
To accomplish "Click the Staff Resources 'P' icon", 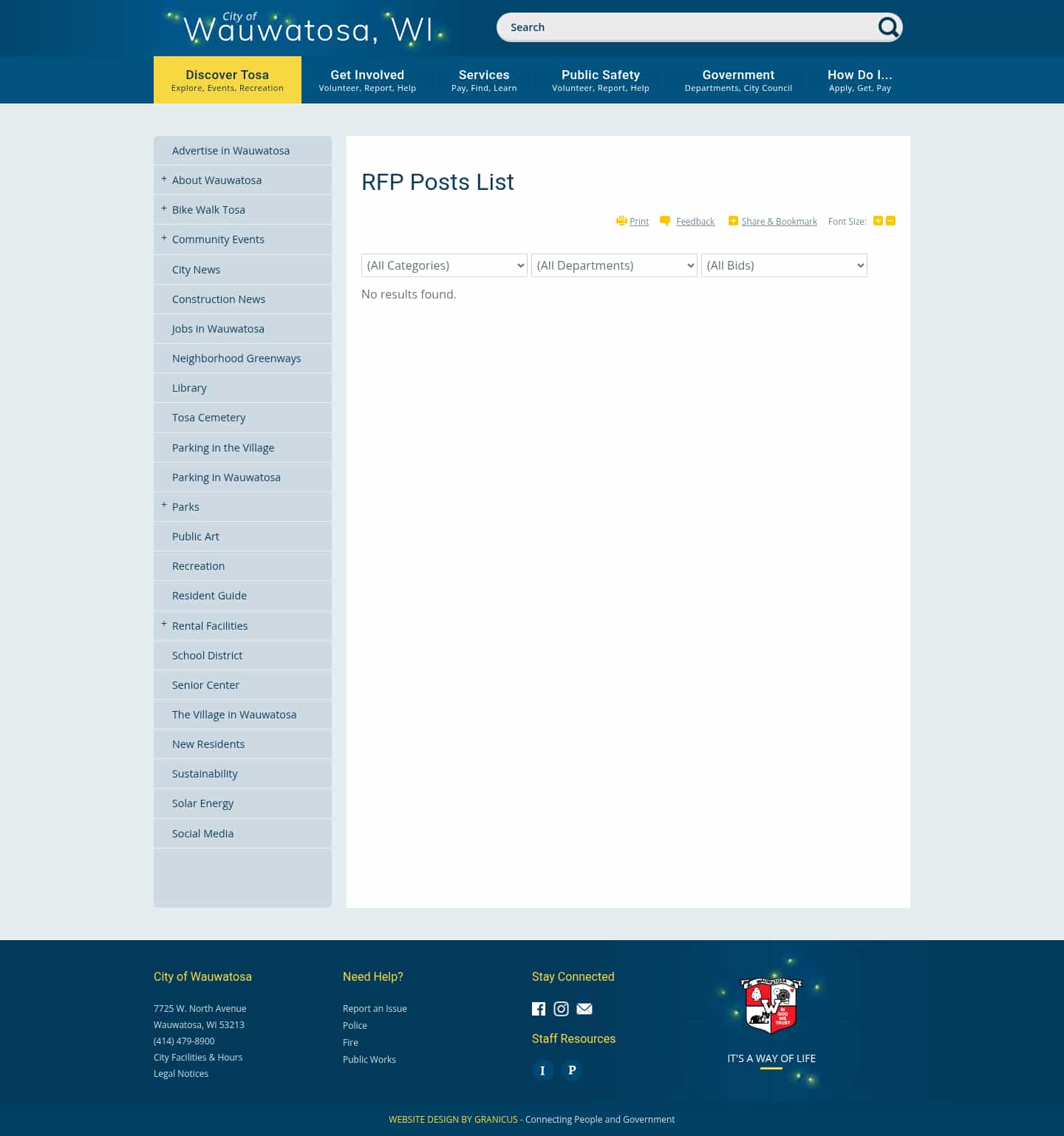I will point(572,1070).
